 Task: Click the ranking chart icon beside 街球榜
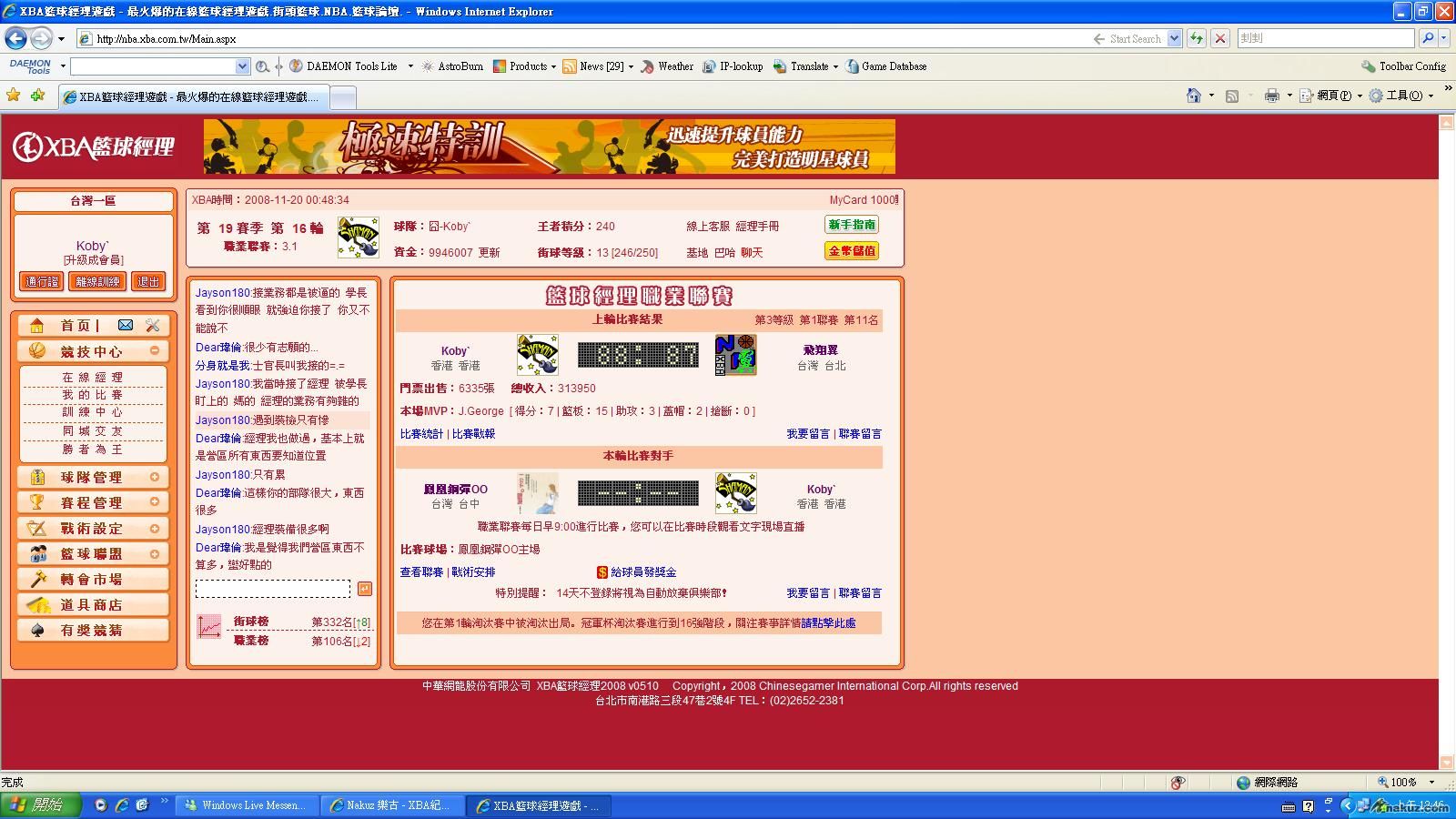coord(209,626)
